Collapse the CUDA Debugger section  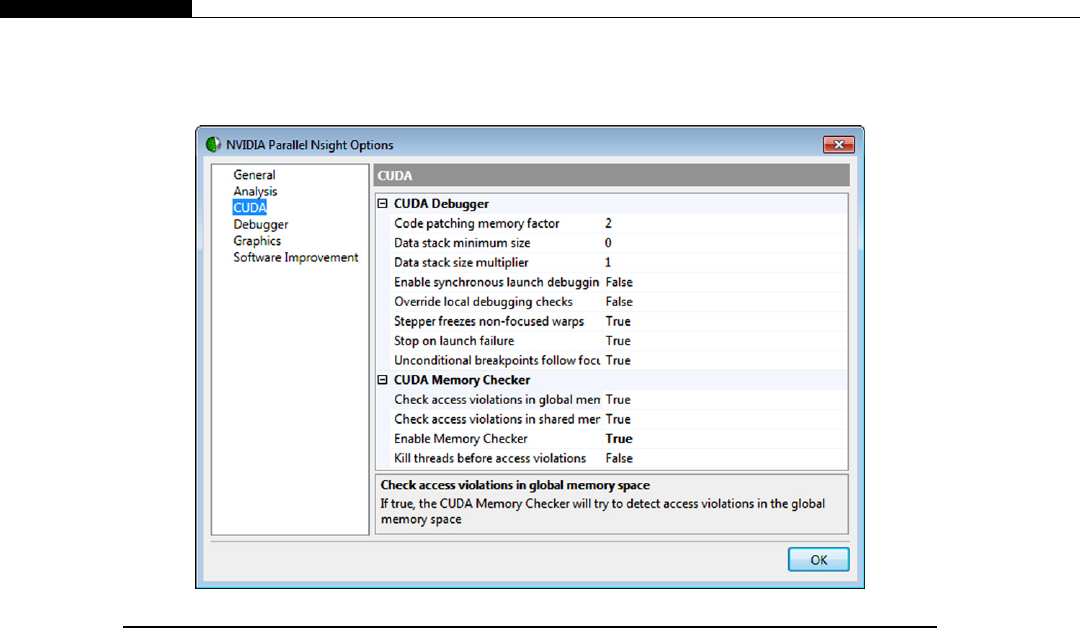point(383,204)
